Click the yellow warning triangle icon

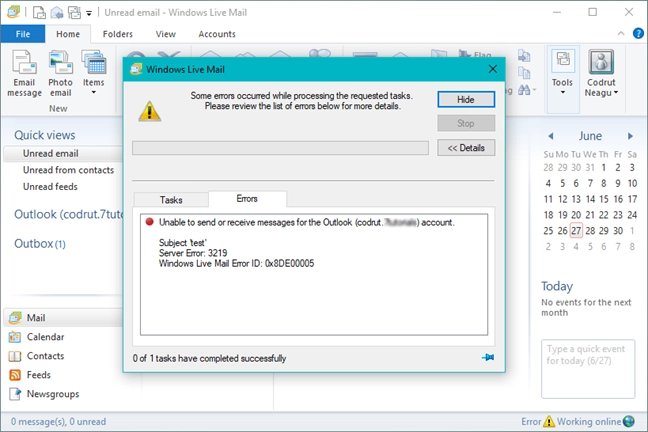pos(150,111)
